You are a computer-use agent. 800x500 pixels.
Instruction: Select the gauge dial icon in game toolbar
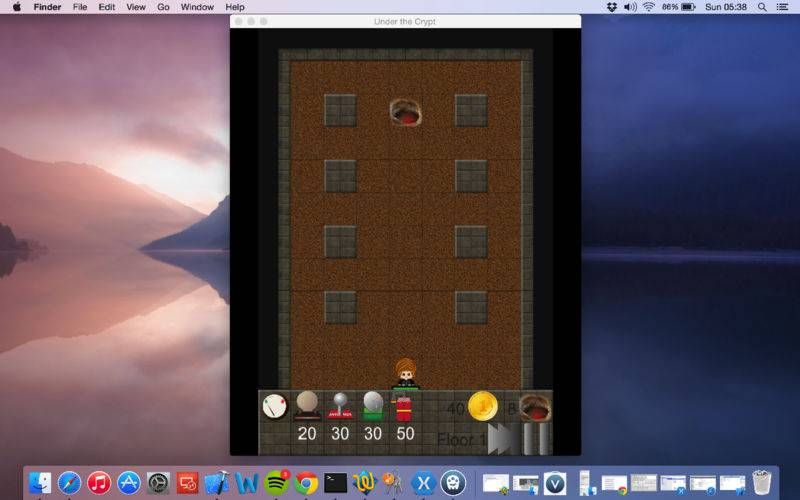274,407
